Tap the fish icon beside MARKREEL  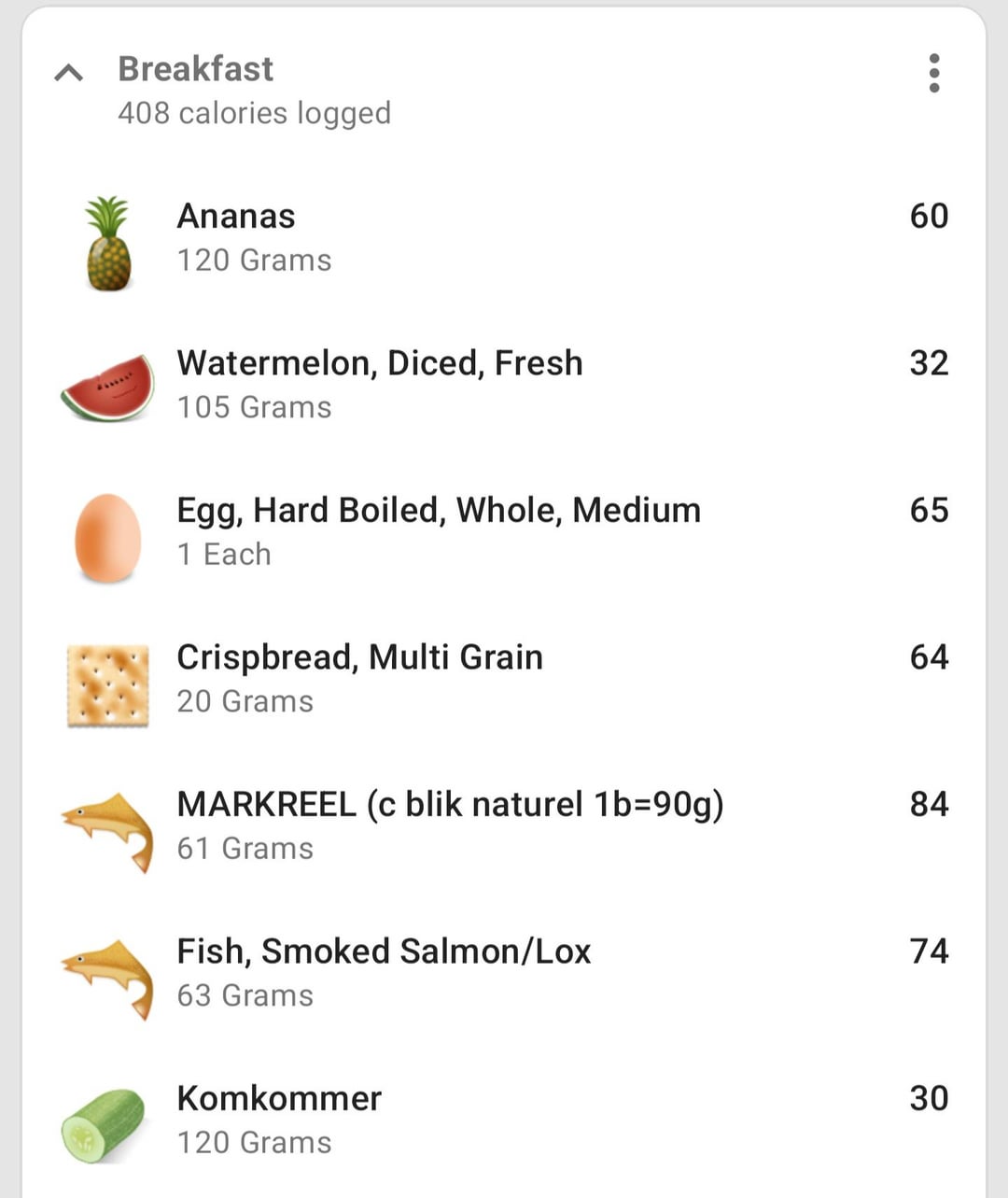tap(108, 831)
